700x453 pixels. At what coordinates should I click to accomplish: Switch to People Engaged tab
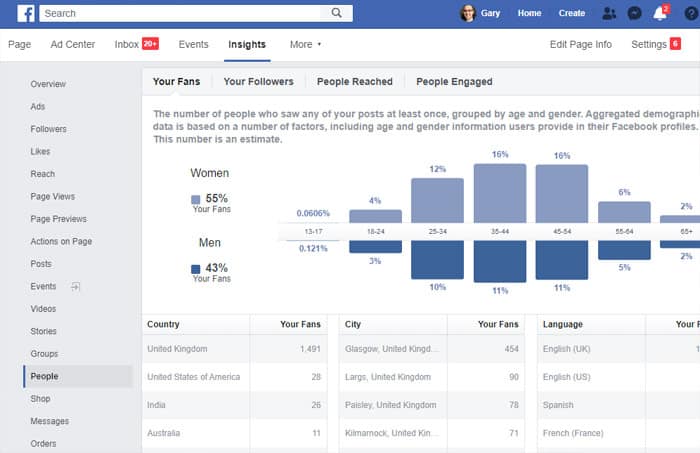tap(454, 82)
